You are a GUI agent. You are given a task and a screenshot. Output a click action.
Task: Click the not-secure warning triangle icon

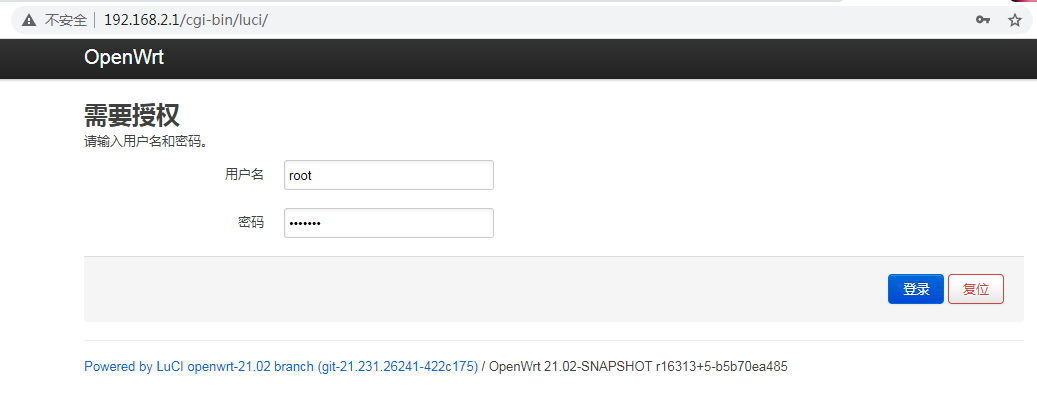tap(28, 20)
